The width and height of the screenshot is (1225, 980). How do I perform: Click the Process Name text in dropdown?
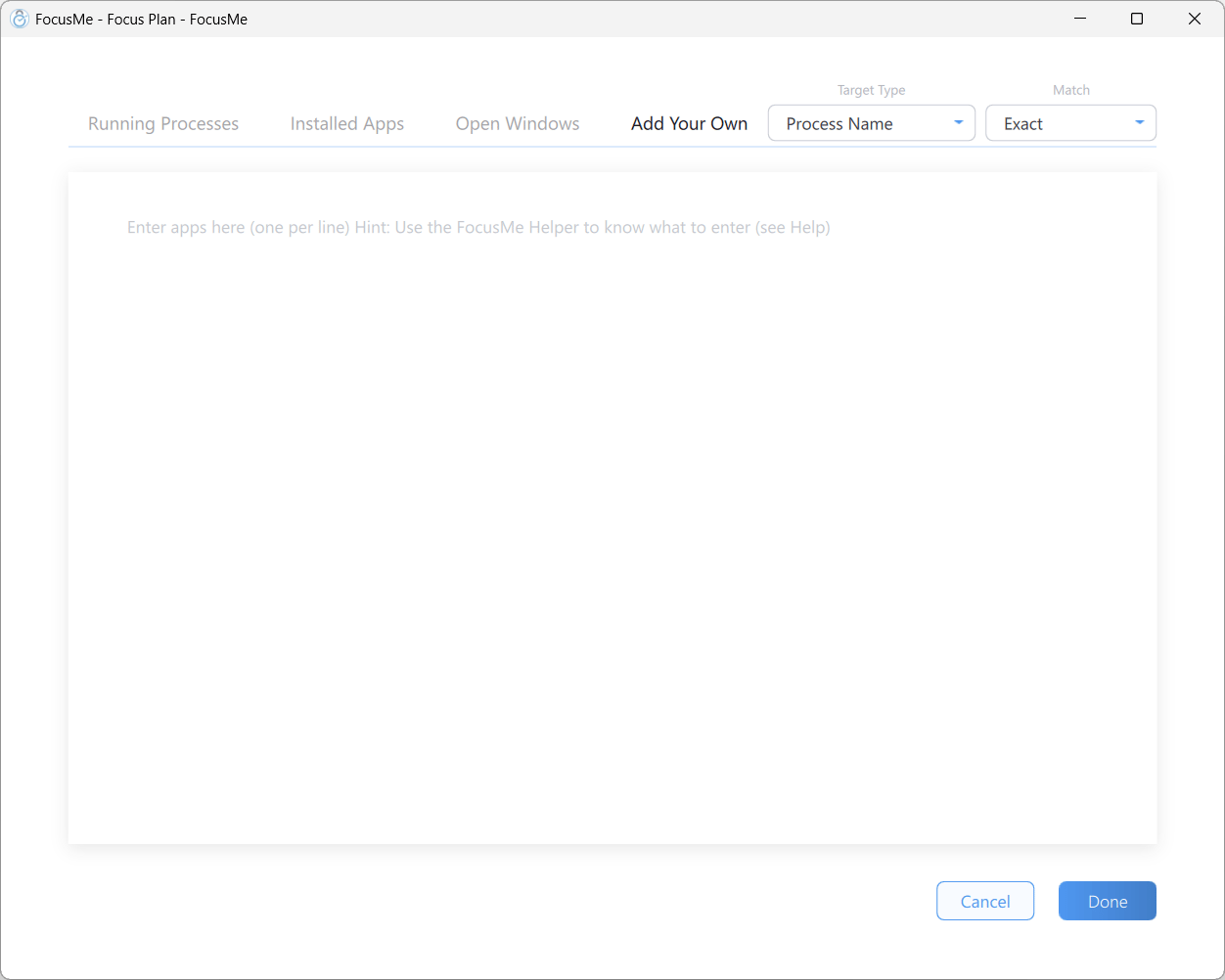[839, 124]
